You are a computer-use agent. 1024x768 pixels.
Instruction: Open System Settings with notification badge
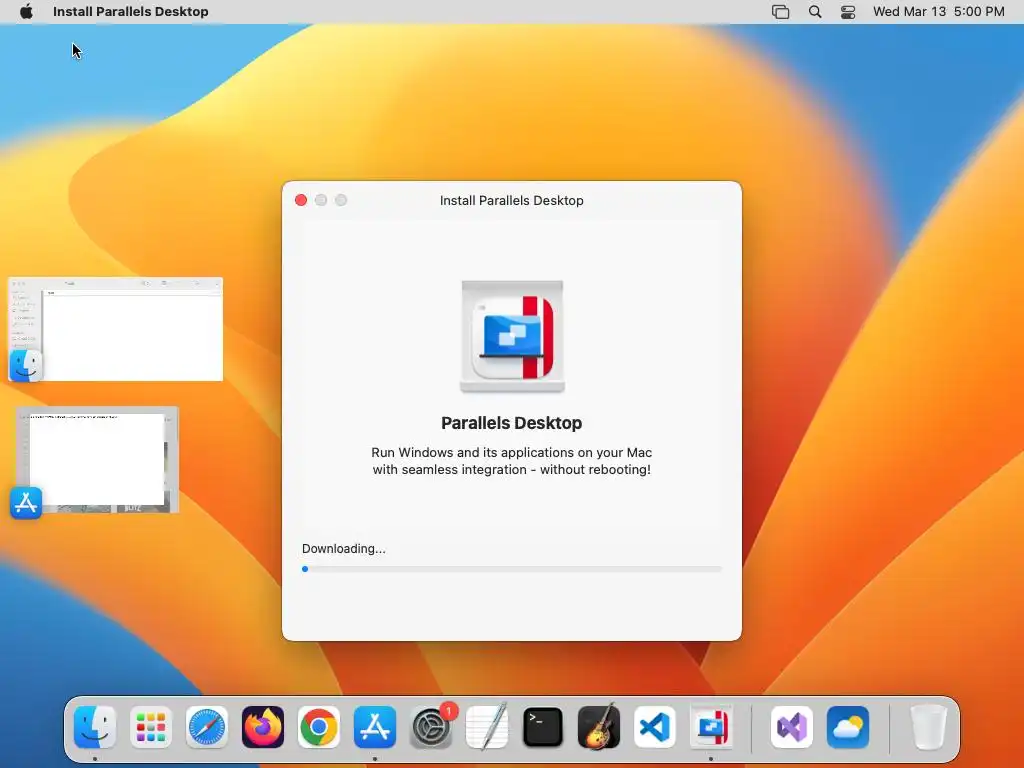point(431,727)
